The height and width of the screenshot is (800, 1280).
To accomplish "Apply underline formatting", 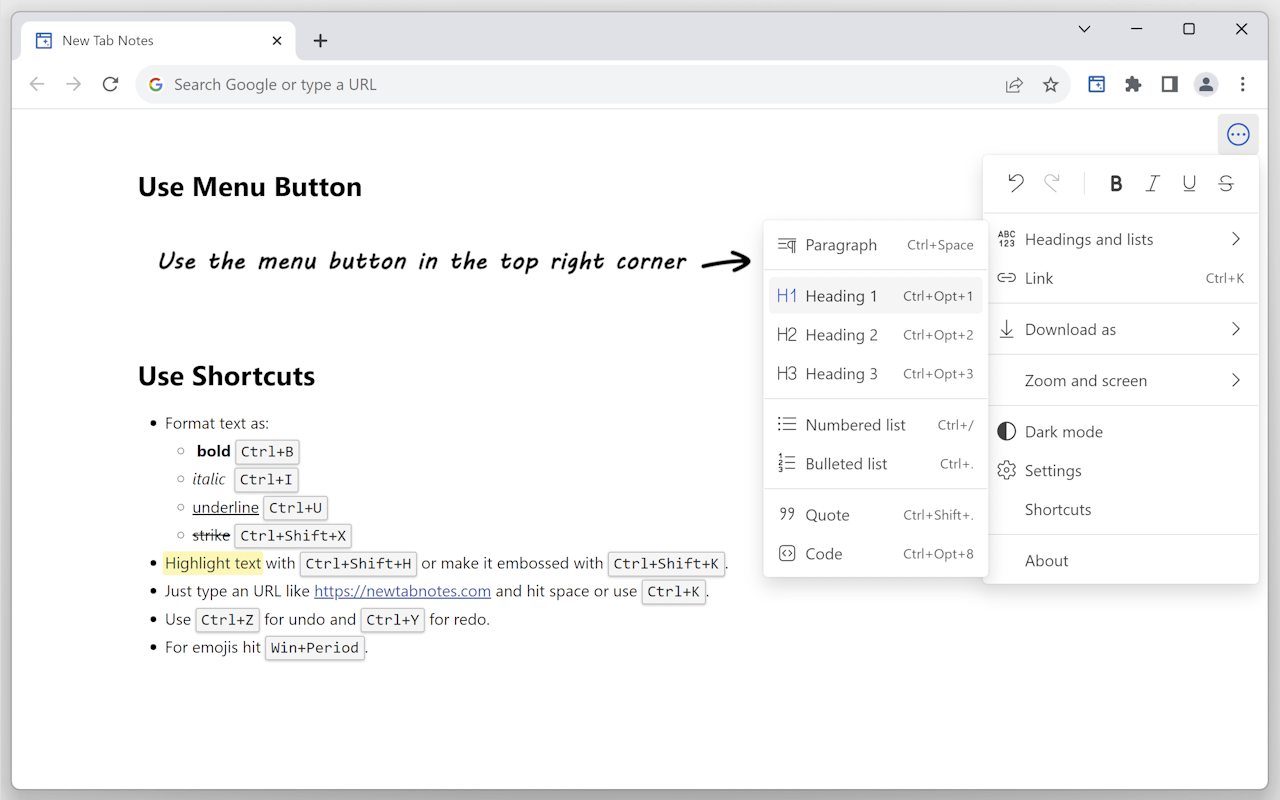I will coord(1189,183).
